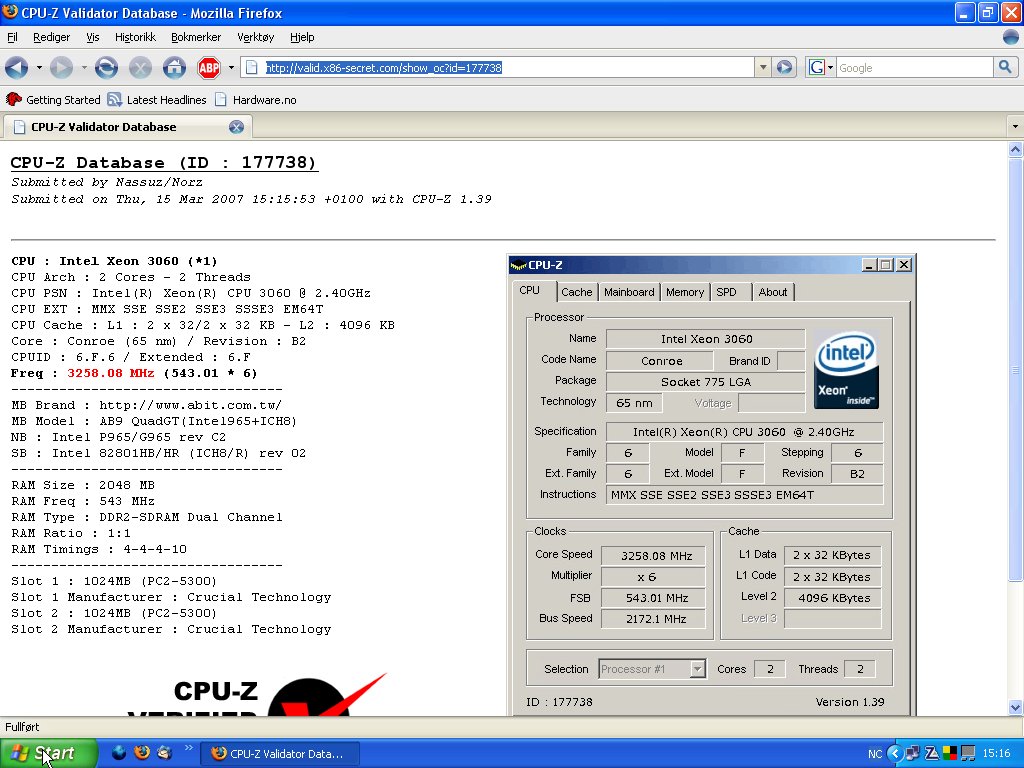Go back with the Firefox back arrow
Viewport: 1024px width, 768px height.
coord(17,67)
